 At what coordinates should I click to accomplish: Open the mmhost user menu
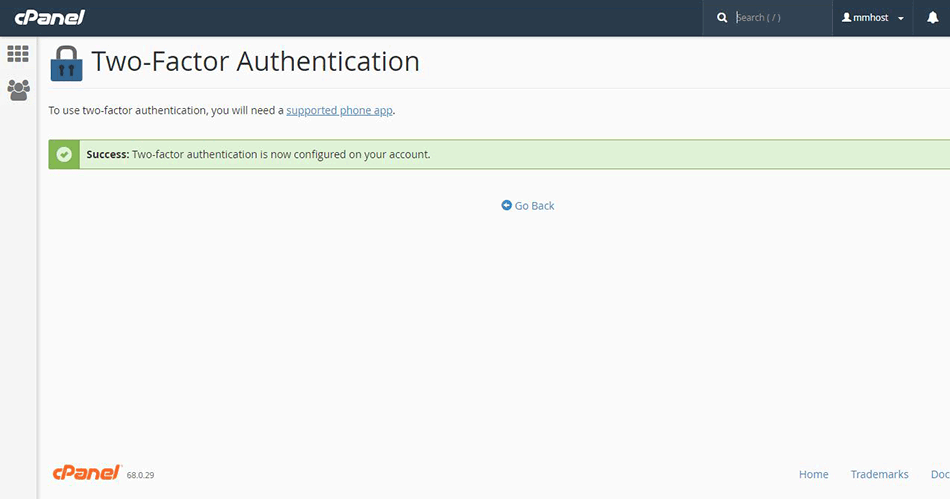[x=872, y=18]
